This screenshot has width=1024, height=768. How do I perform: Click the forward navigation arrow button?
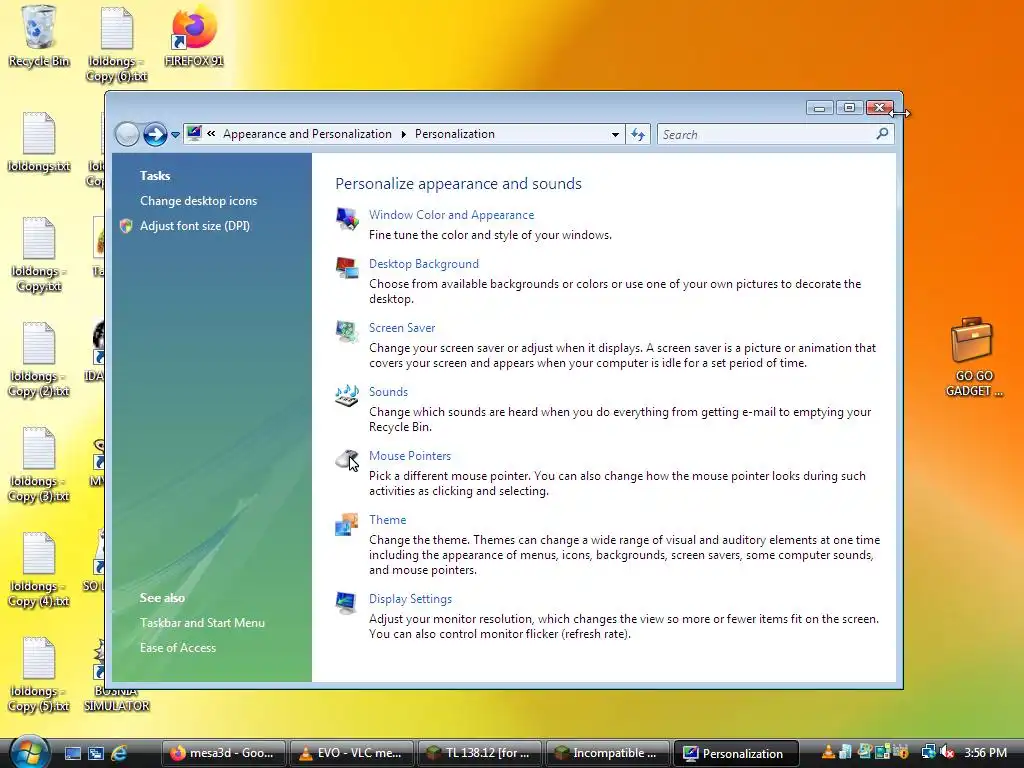[155, 135]
